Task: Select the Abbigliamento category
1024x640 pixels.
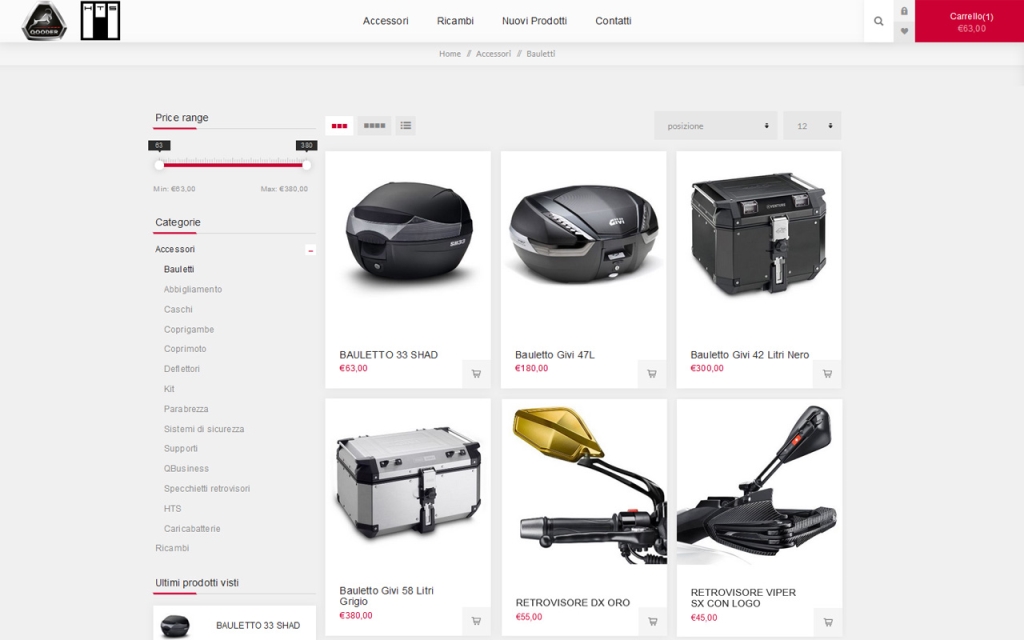Action: pyautogui.click(x=193, y=289)
